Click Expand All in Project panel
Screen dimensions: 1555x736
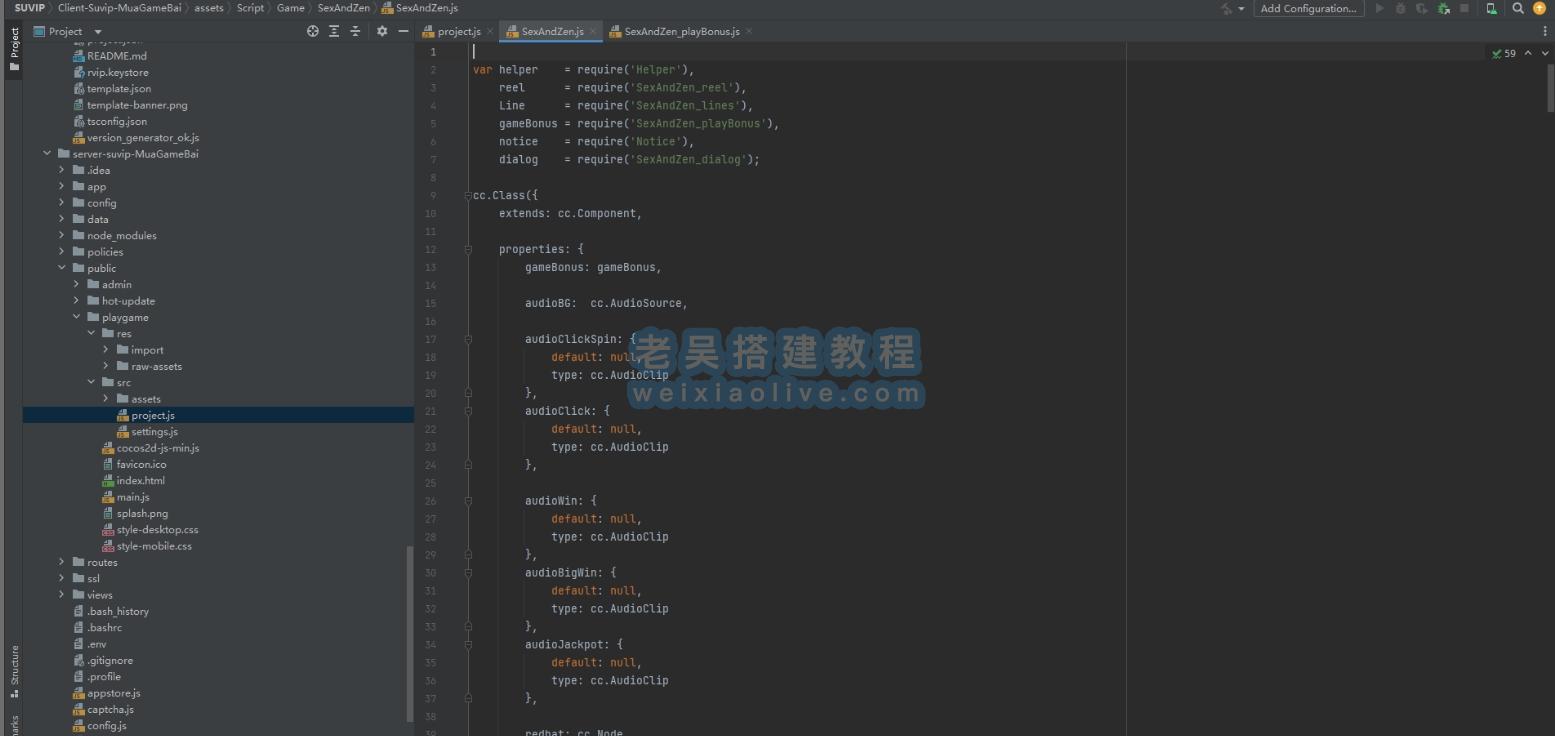pyautogui.click(x=334, y=32)
